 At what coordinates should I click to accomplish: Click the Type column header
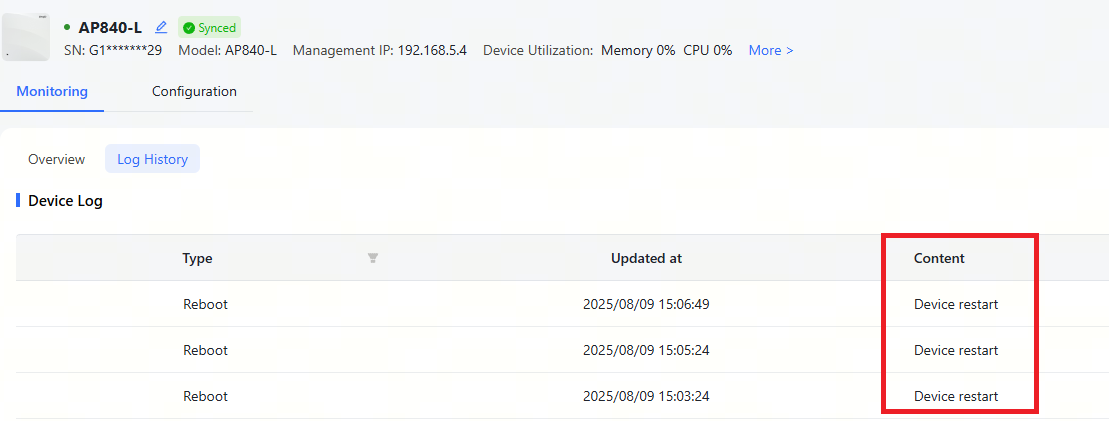pos(197,258)
